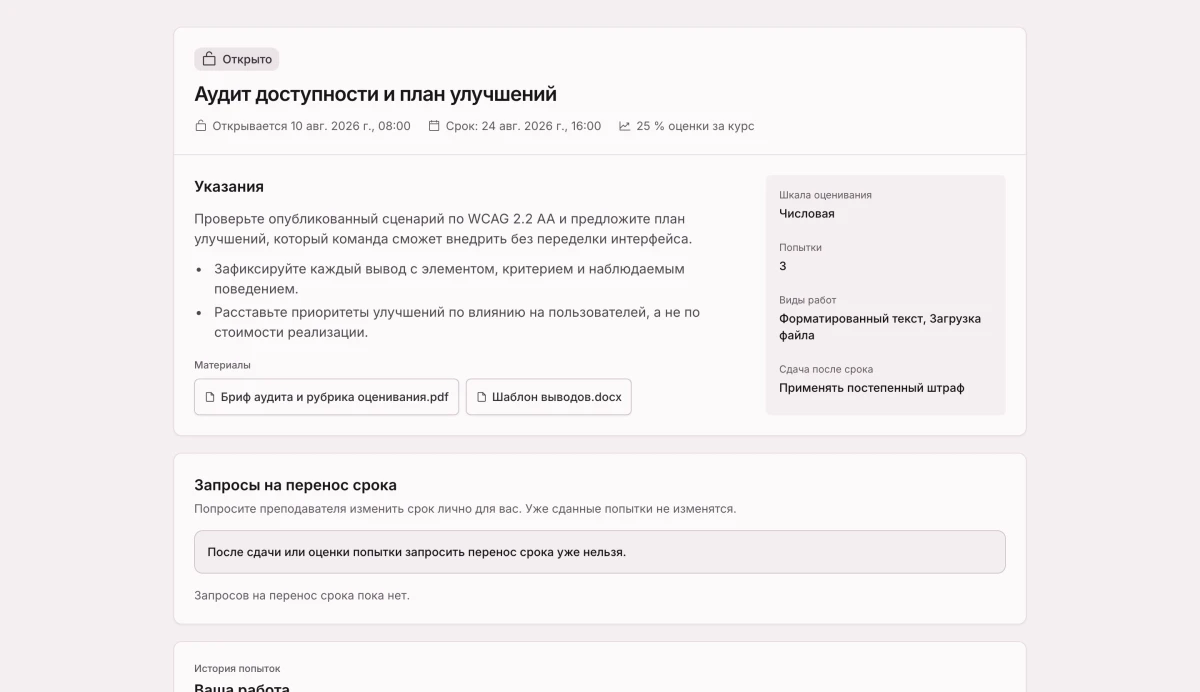Click the Указания section heading
Viewport: 1200px width, 692px height.
click(229, 187)
